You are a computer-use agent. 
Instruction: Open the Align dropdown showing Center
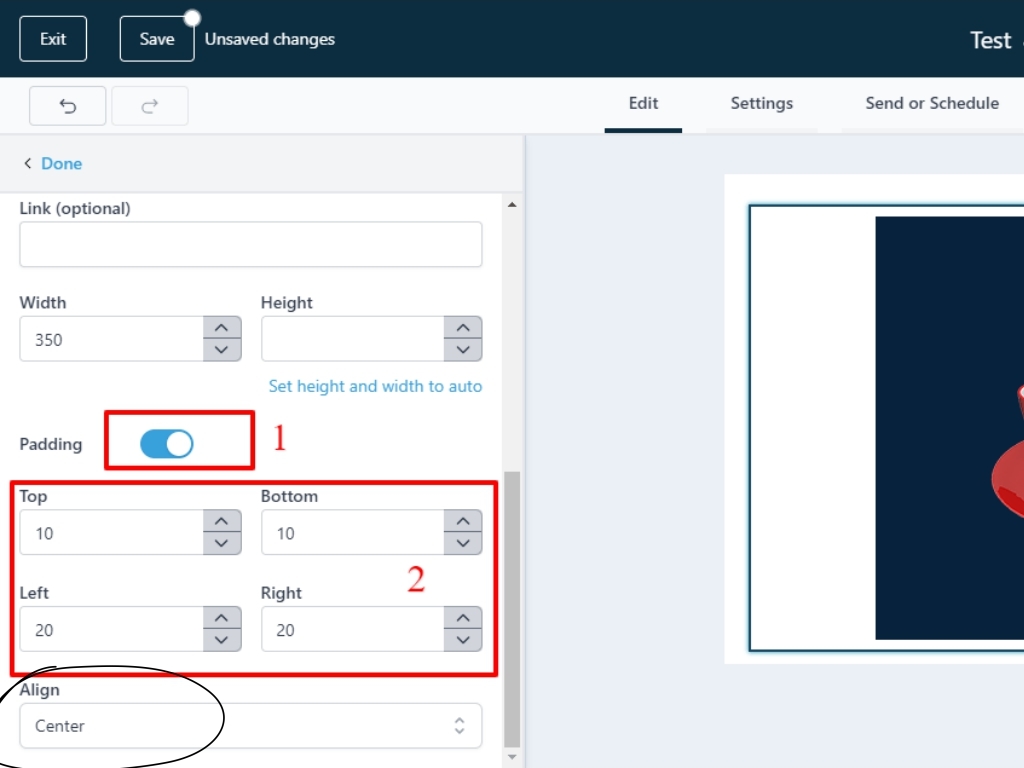[251, 726]
